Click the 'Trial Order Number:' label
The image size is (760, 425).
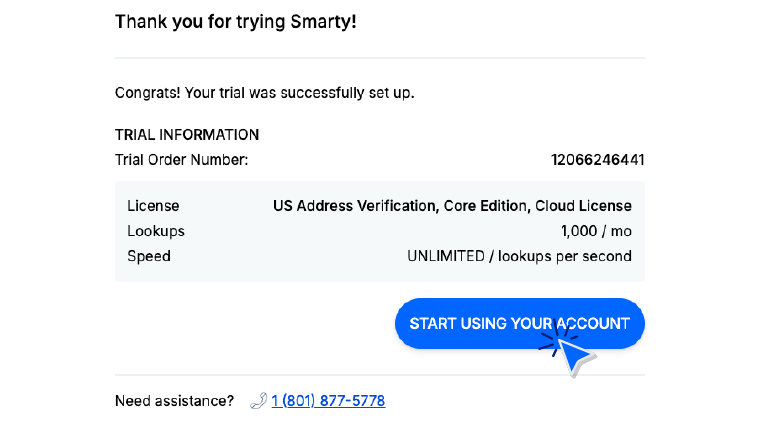coord(181,159)
